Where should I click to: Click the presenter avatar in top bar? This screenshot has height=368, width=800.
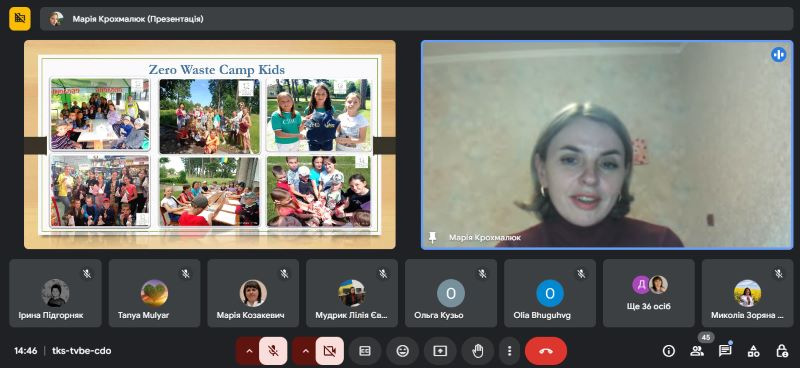56,19
